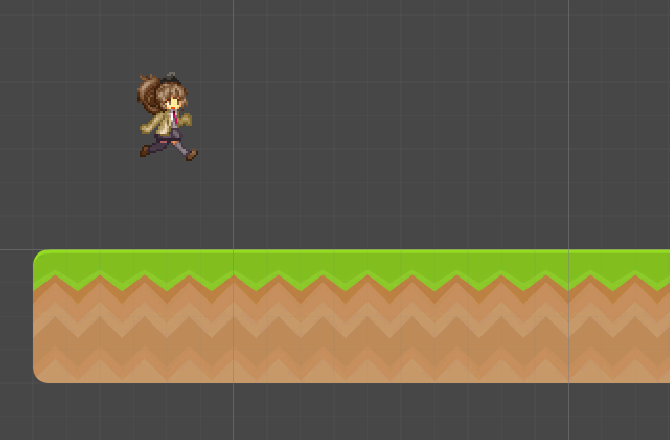670x440 pixels.
Task: Click the character's red necktie
Action: pos(176,119)
